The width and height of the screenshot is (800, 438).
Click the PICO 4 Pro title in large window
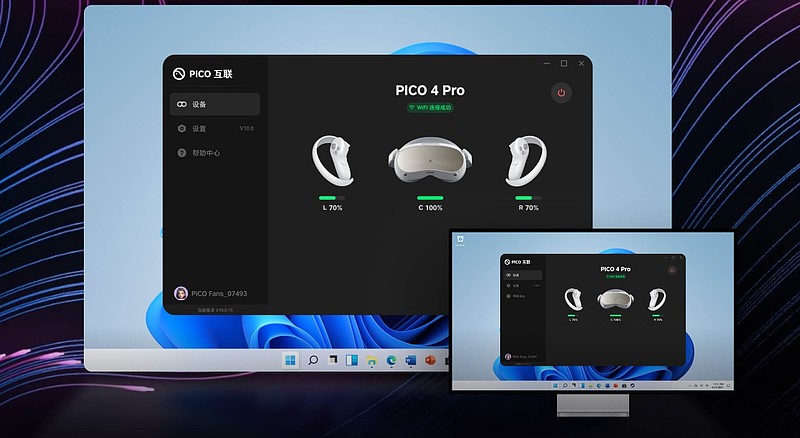(x=430, y=90)
